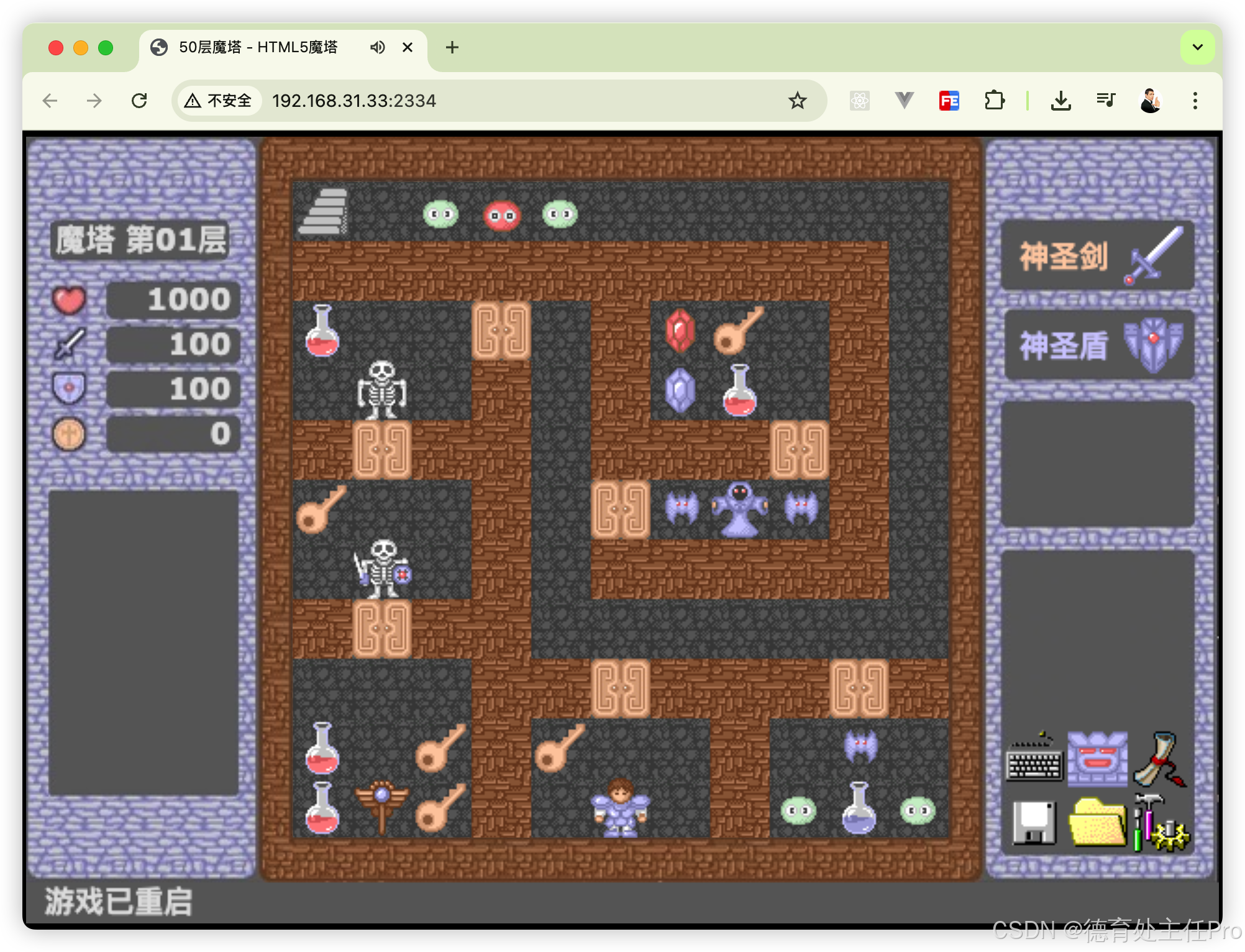Click the blue gem on the map
This screenshot has width=1245, height=952.
pos(680,390)
